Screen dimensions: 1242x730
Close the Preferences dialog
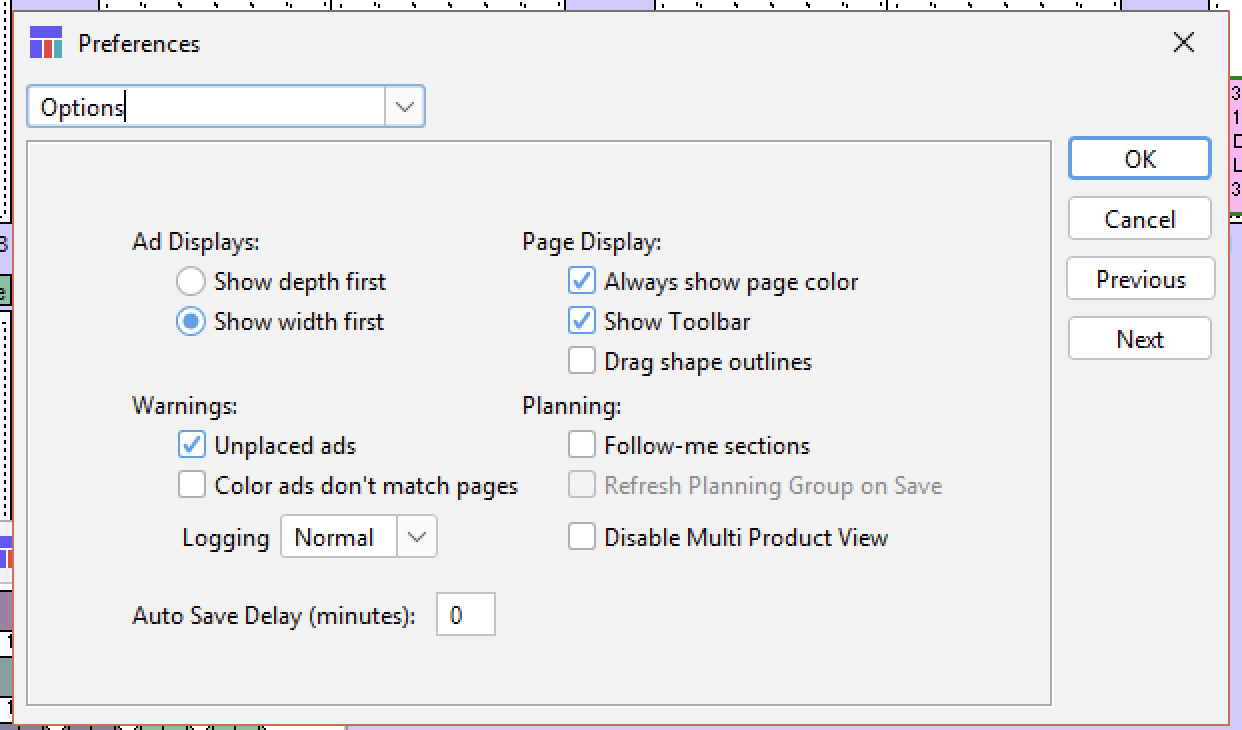[1184, 42]
